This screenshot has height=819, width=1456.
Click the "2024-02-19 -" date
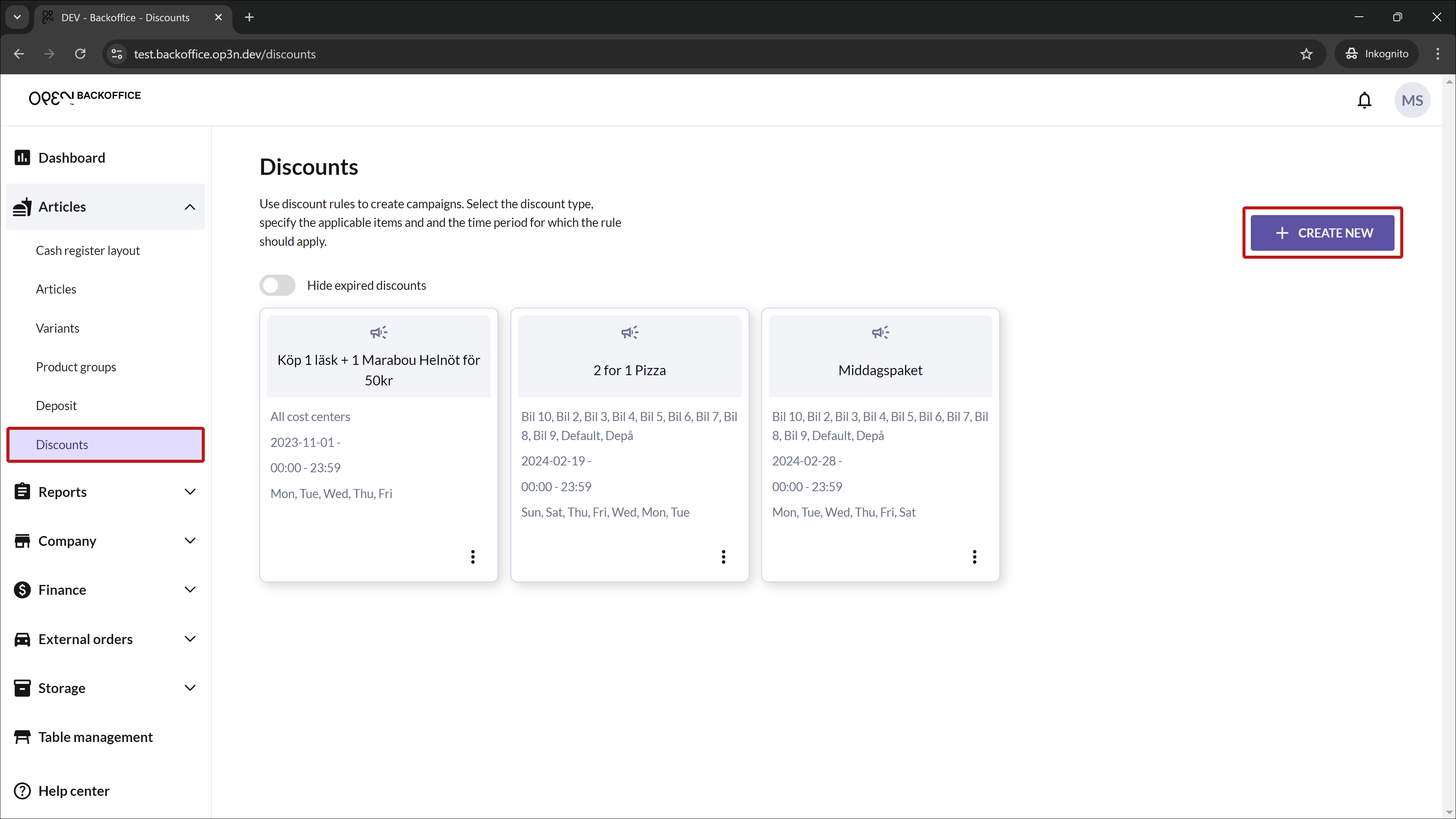tap(556, 461)
